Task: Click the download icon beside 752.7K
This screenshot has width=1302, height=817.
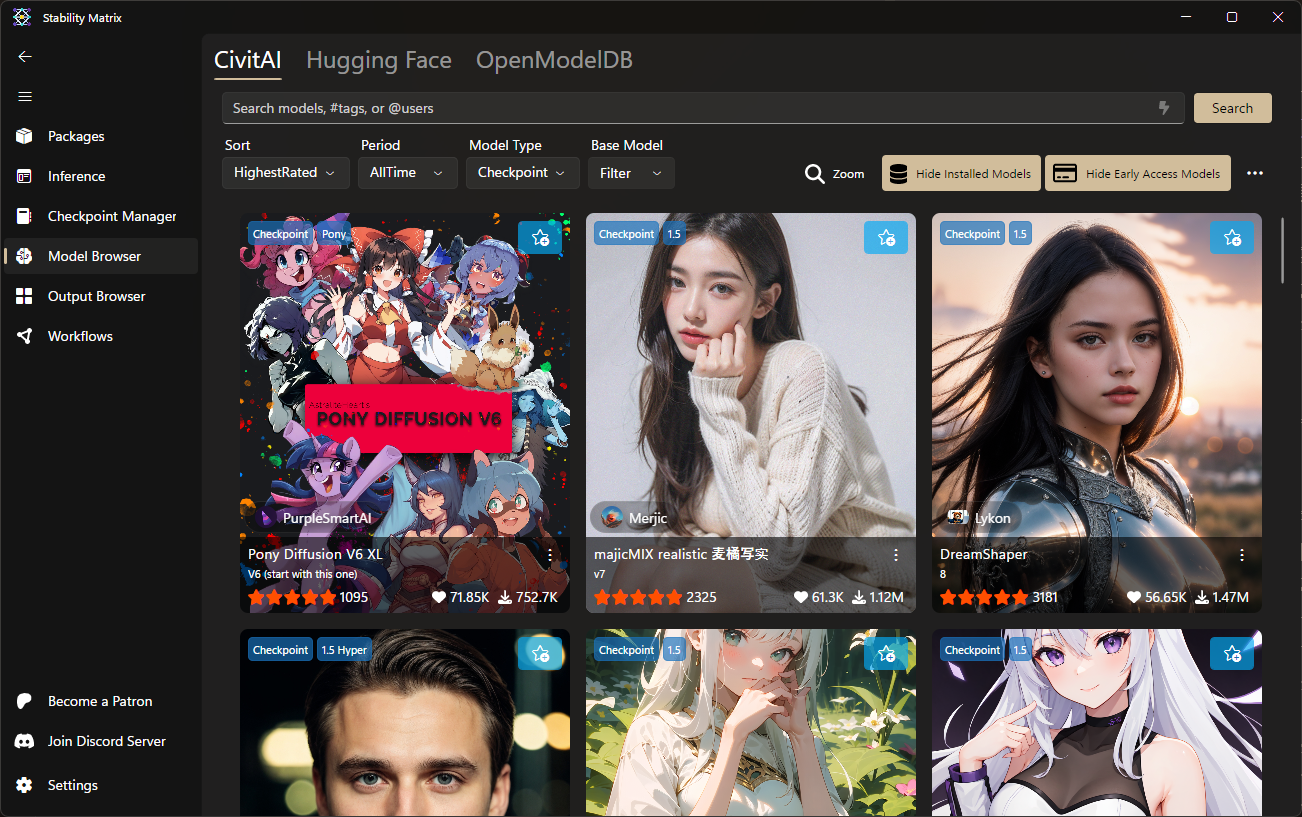Action: point(506,597)
